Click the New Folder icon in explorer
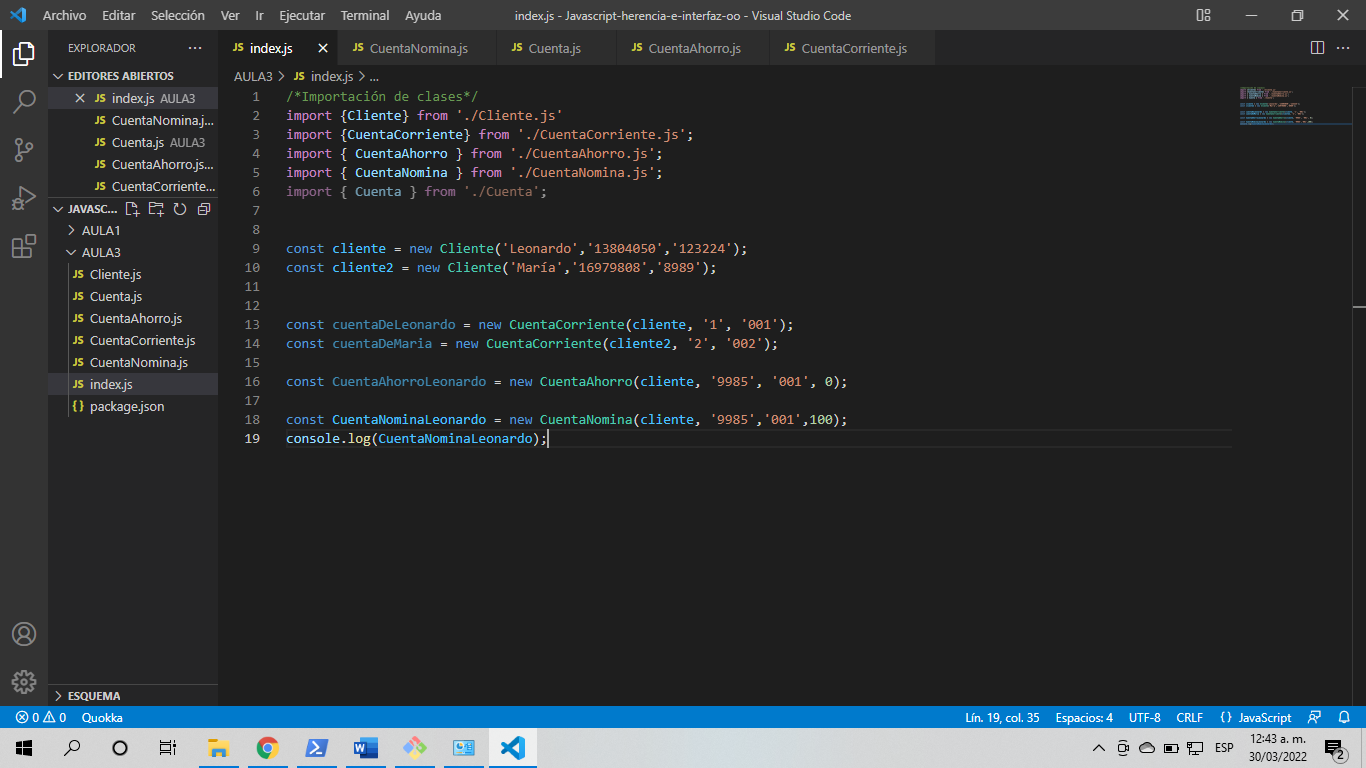1366x768 pixels. pos(156,209)
